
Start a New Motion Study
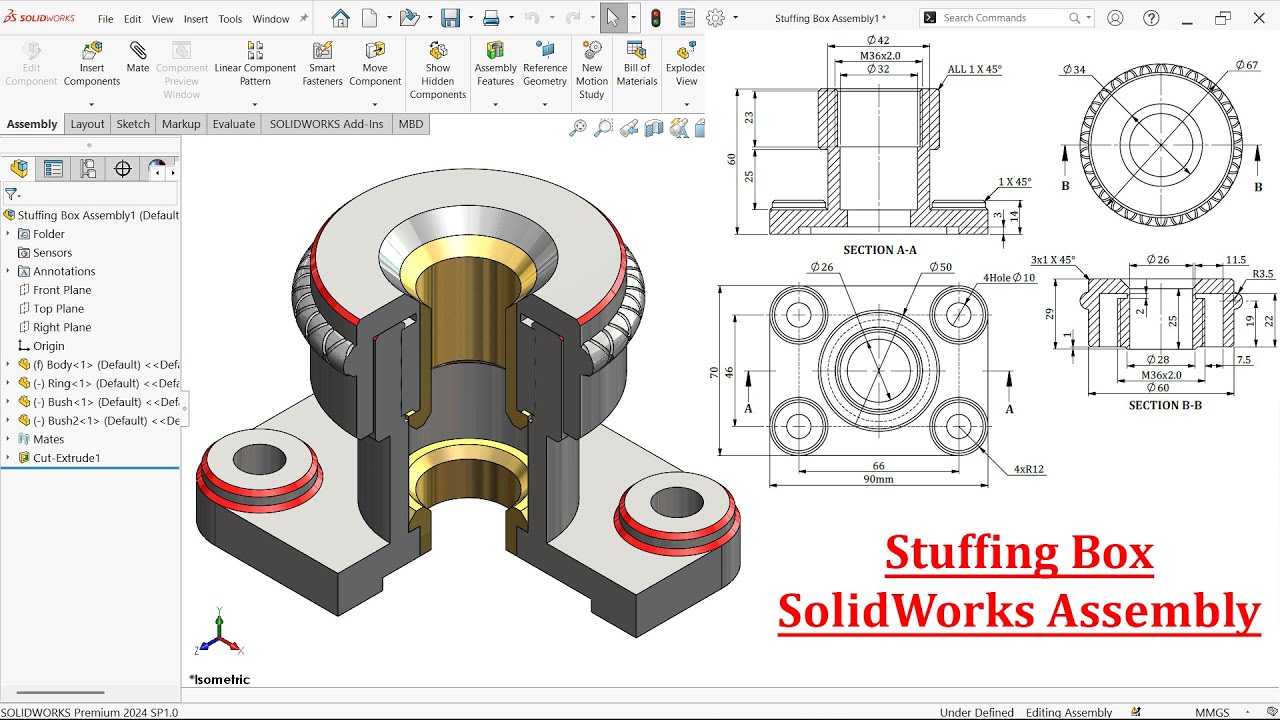pyautogui.click(x=592, y=70)
